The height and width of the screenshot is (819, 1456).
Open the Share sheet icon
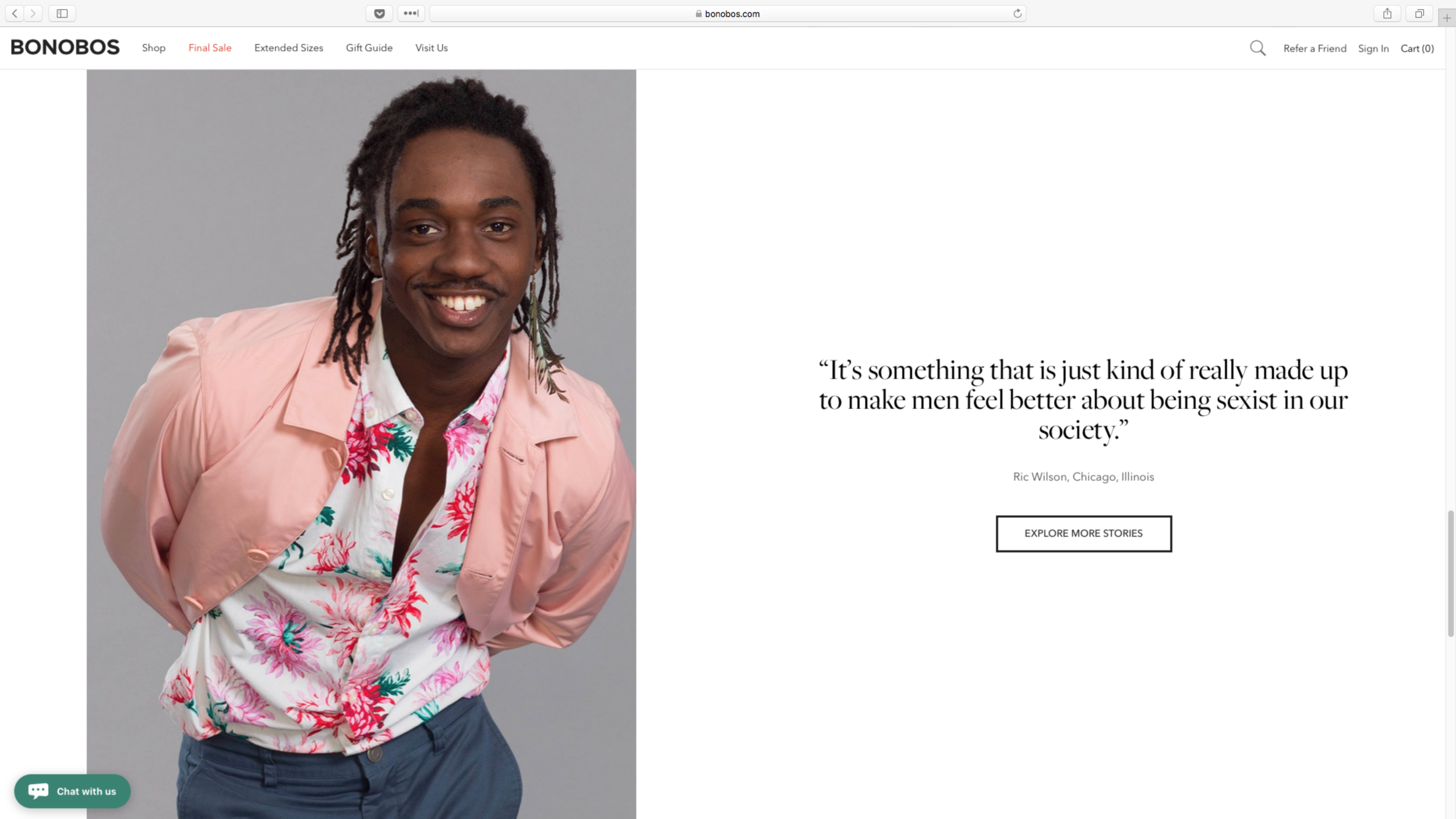[x=1387, y=13]
